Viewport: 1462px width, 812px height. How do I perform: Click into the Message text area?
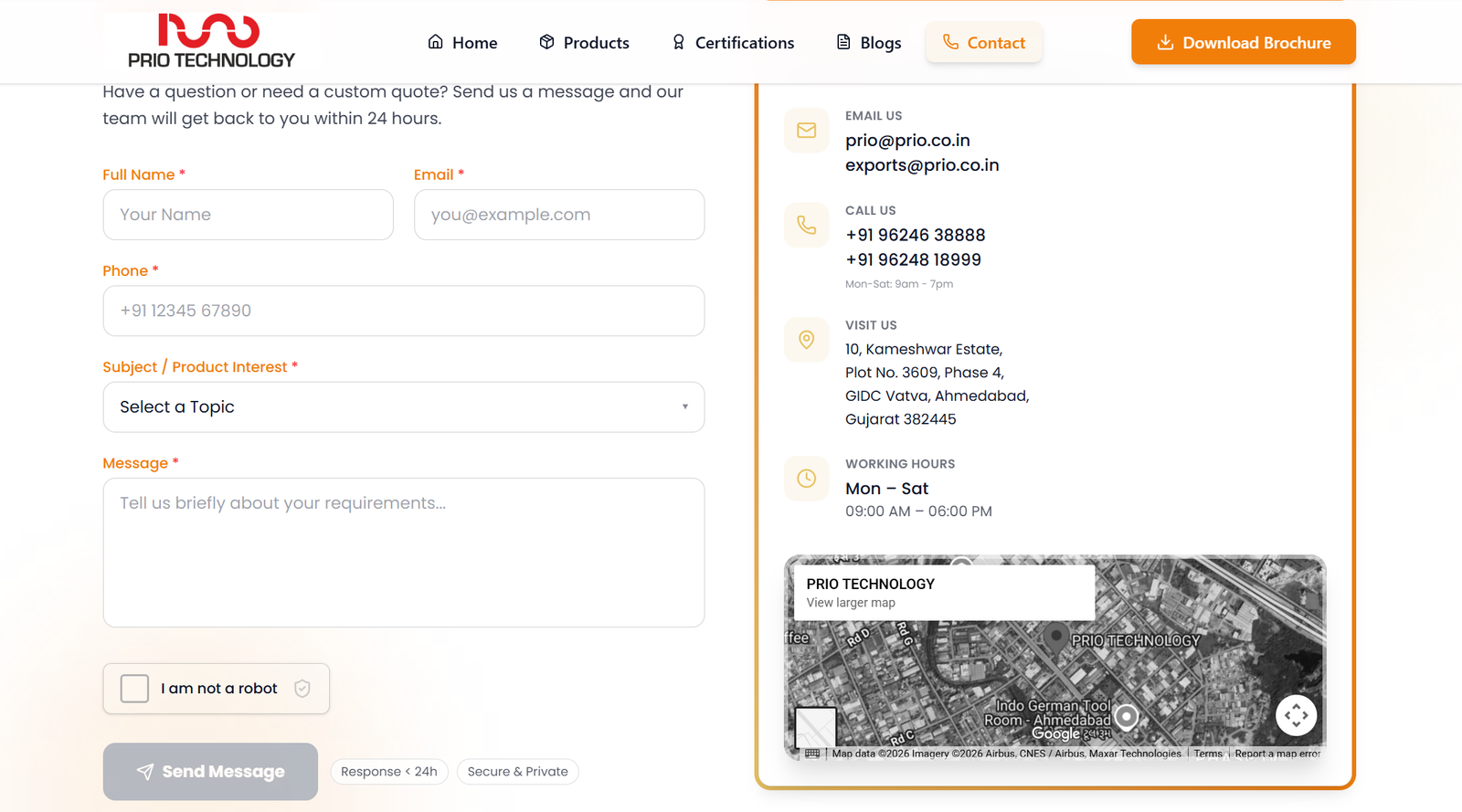[403, 553]
